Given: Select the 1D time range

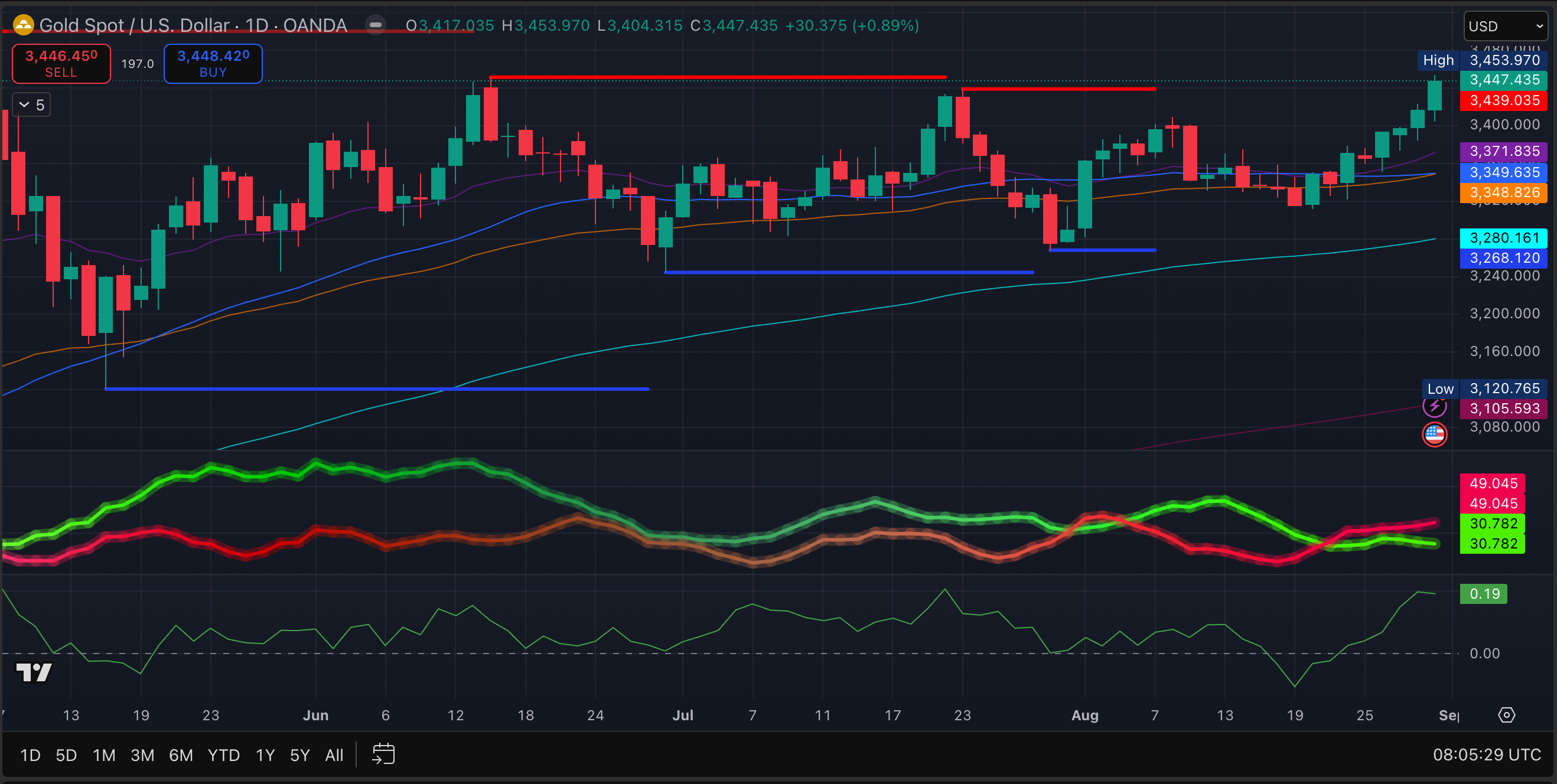Looking at the screenshot, I should coord(30,755).
